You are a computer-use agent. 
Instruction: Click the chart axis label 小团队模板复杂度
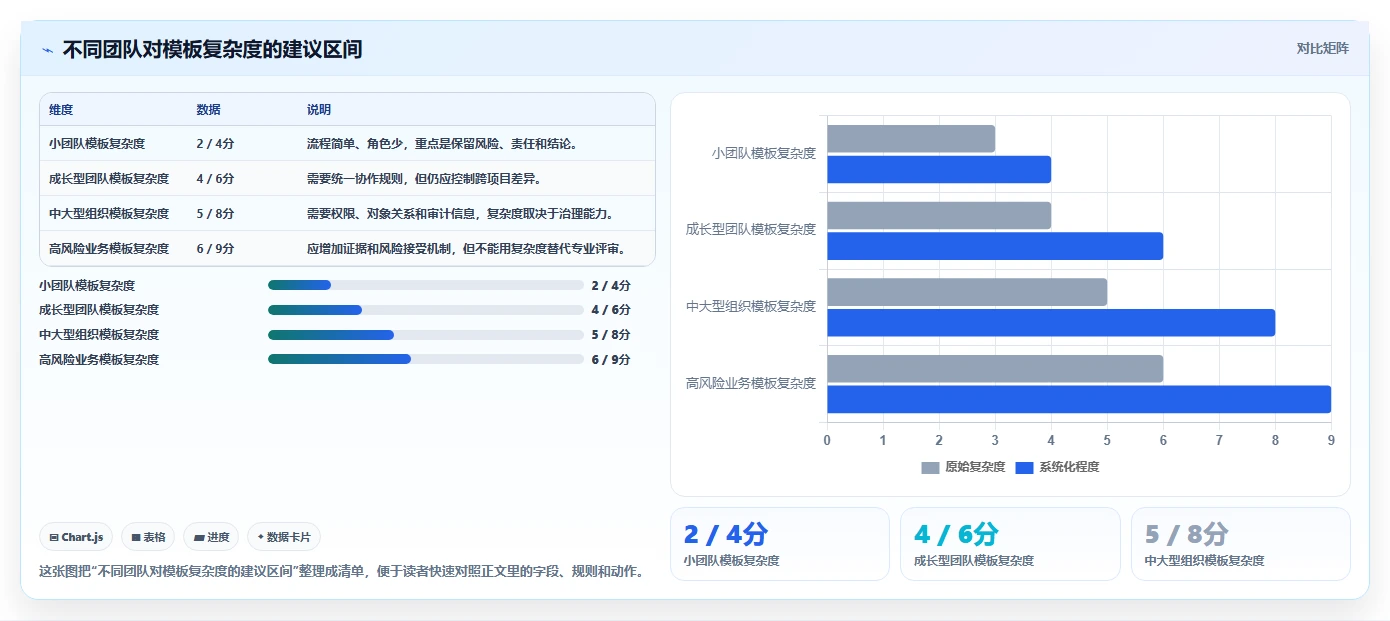point(764,153)
